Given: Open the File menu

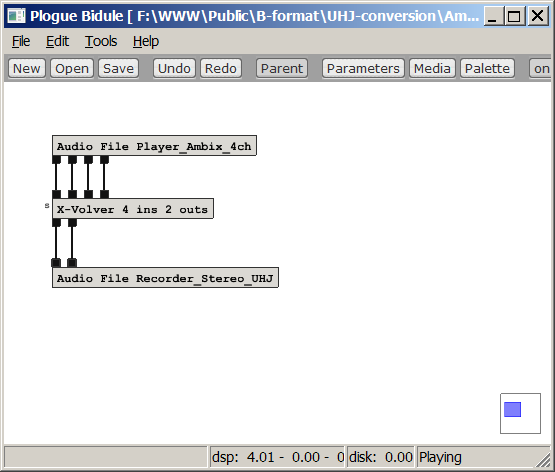Looking at the screenshot, I should coord(21,41).
